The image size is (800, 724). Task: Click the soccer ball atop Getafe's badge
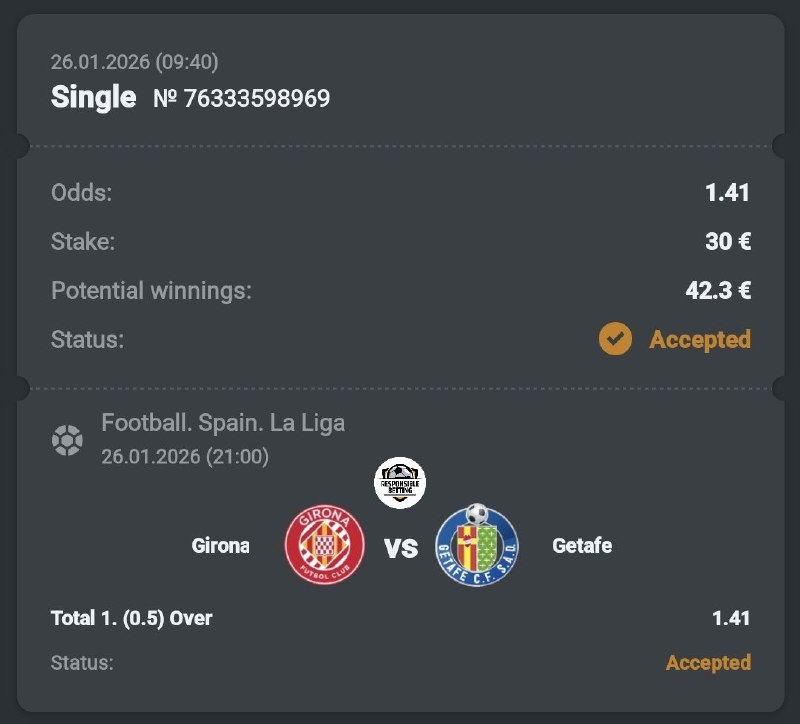click(x=477, y=512)
